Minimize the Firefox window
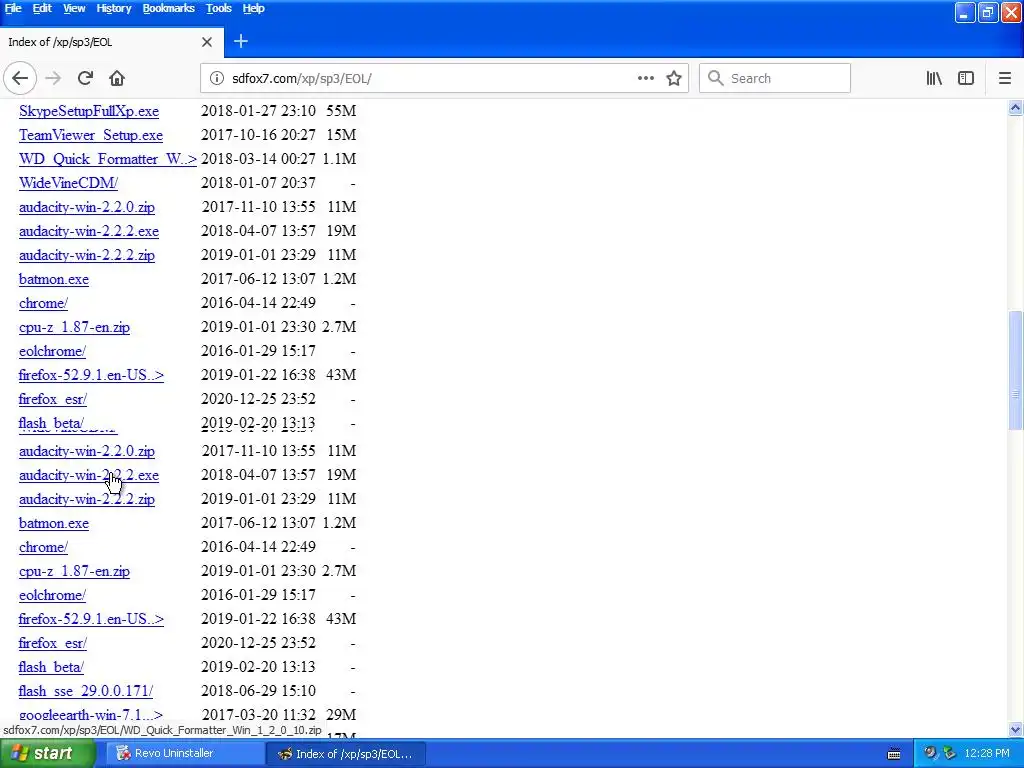Image resolution: width=1024 pixels, height=768 pixels. 965,12
